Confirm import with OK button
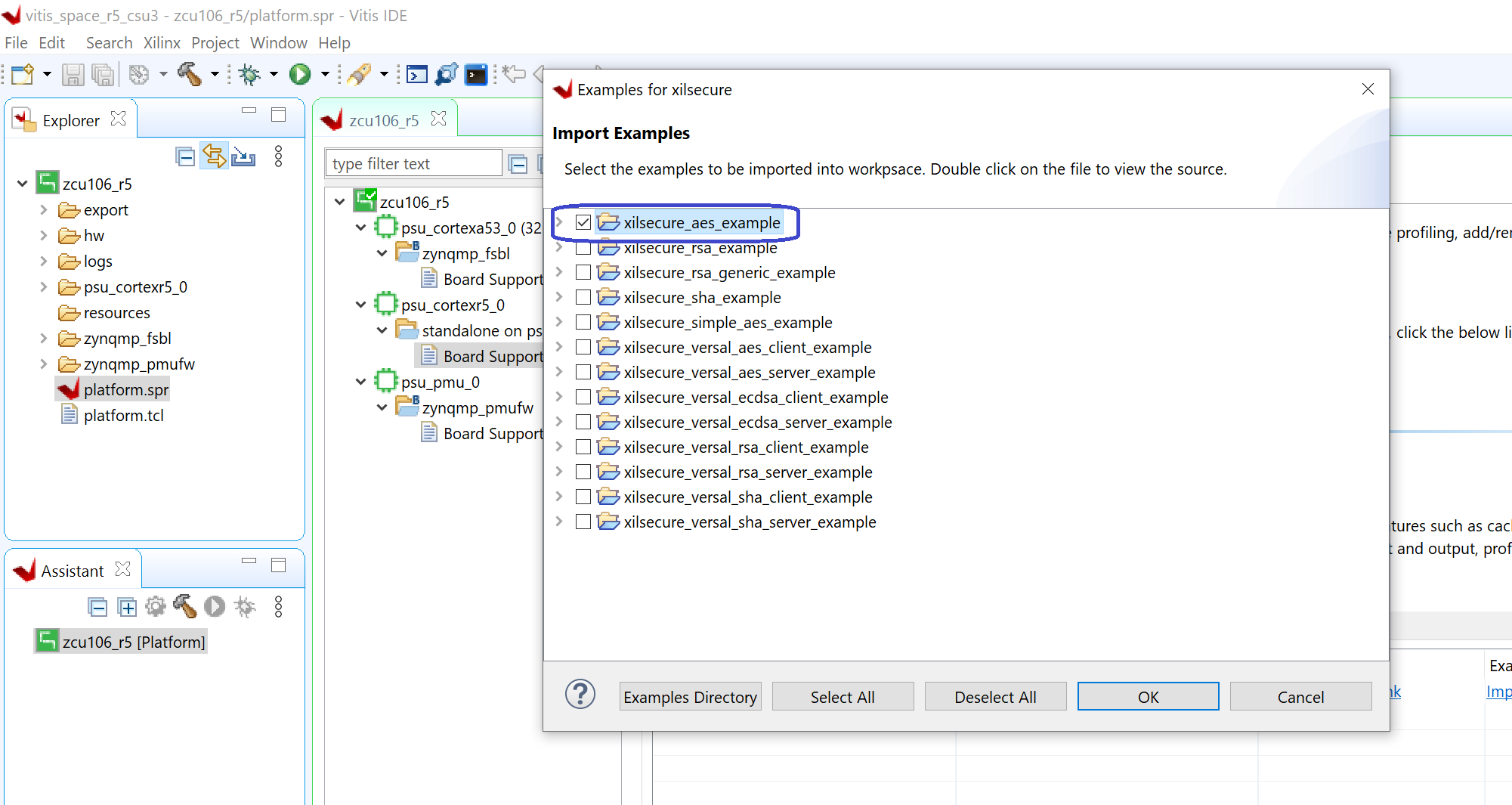The height and width of the screenshot is (805, 1512). point(1149,697)
